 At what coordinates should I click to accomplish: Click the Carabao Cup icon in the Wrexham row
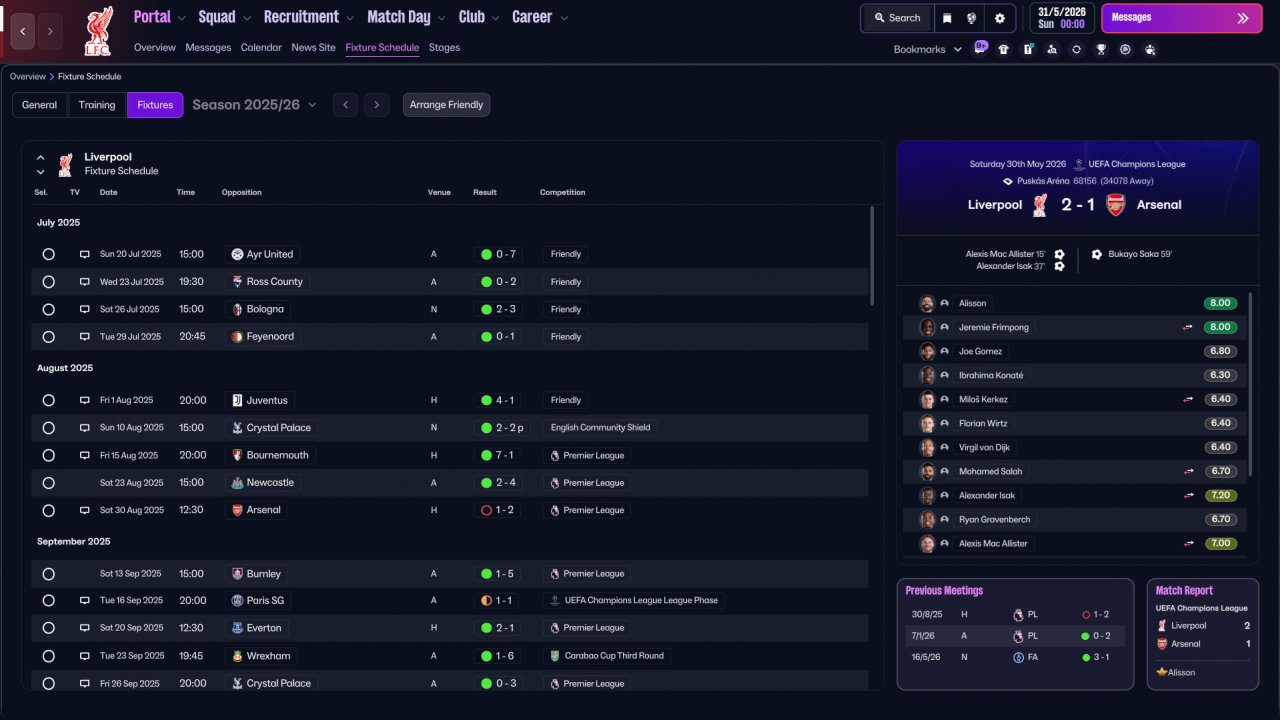[555, 656]
